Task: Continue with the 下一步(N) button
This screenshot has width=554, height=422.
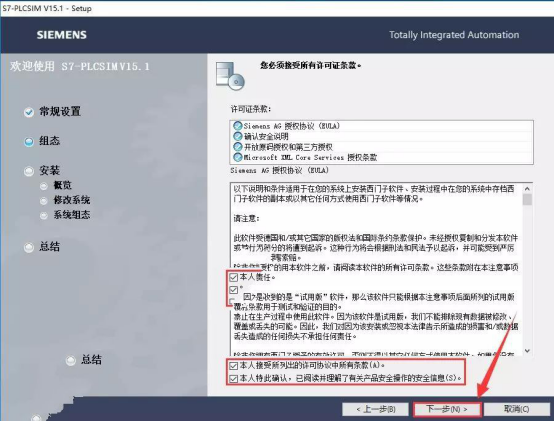Action: [x=447, y=409]
